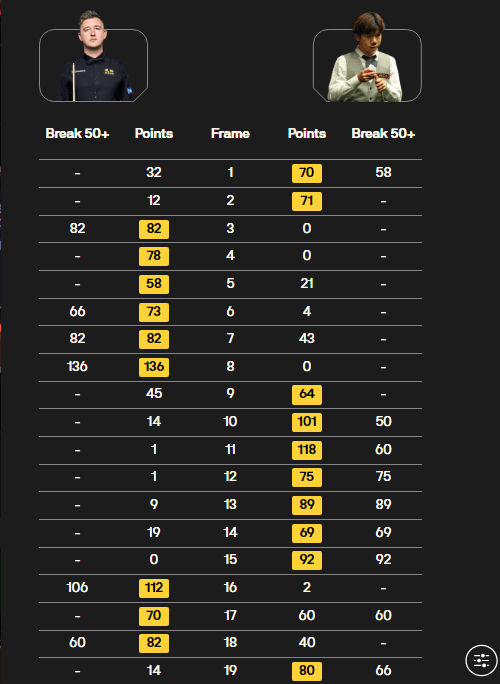Click the left player's photo
This screenshot has height=684, width=500.
pos(93,58)
